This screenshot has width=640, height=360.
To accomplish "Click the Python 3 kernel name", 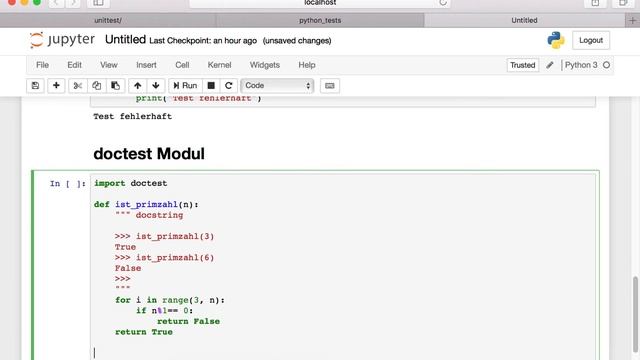I will tap(581, 65).
